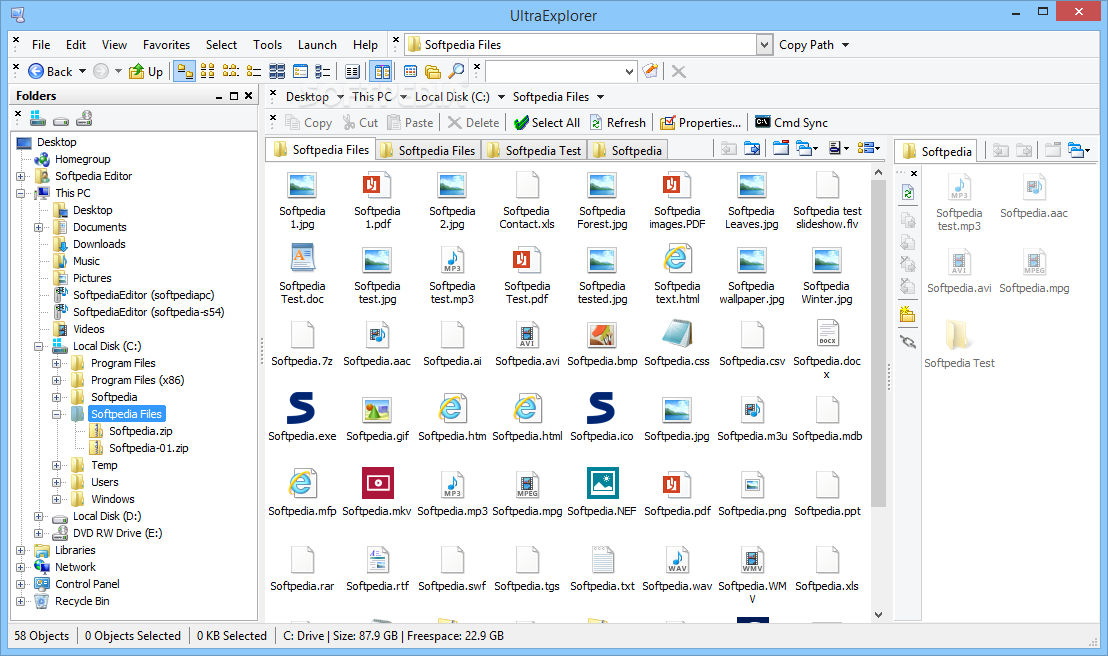Toggle the dual-pane layout button
Image resolution: width=1108 pixels, height=656 pixels.
coord(382,71)
